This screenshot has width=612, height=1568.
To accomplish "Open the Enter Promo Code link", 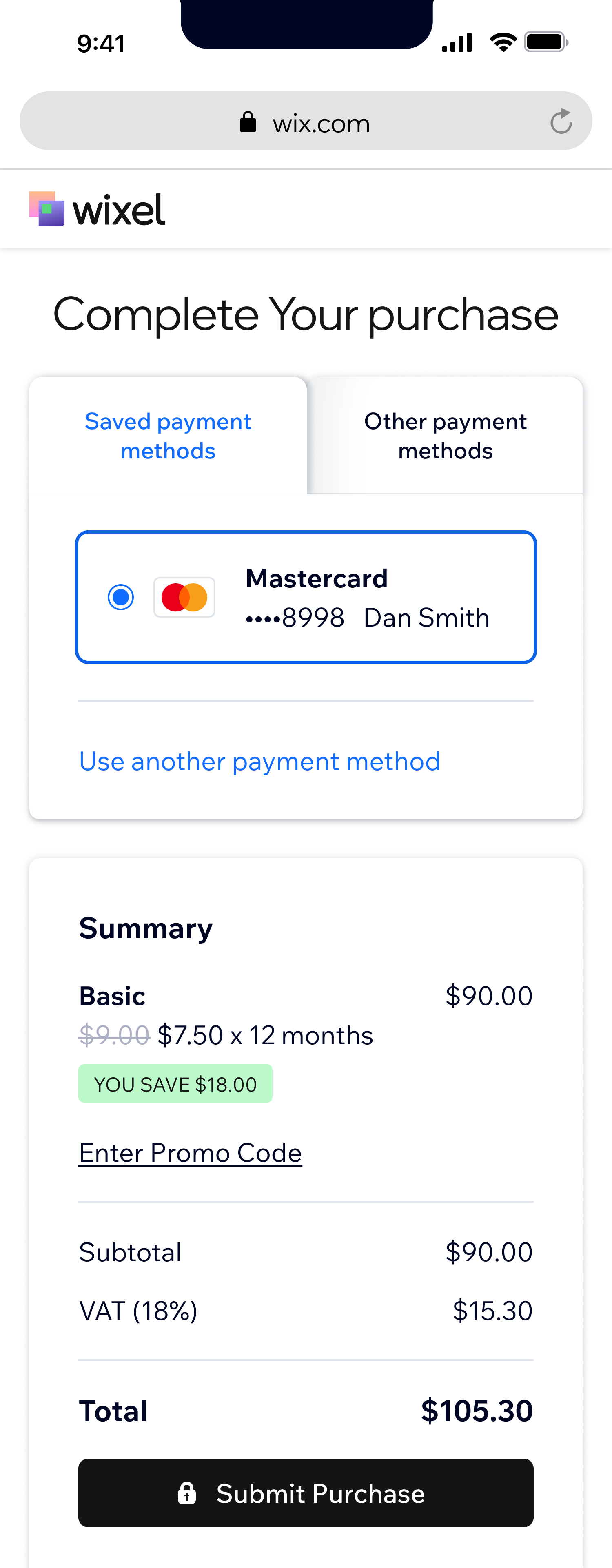I will click(x=191, y=1153).
